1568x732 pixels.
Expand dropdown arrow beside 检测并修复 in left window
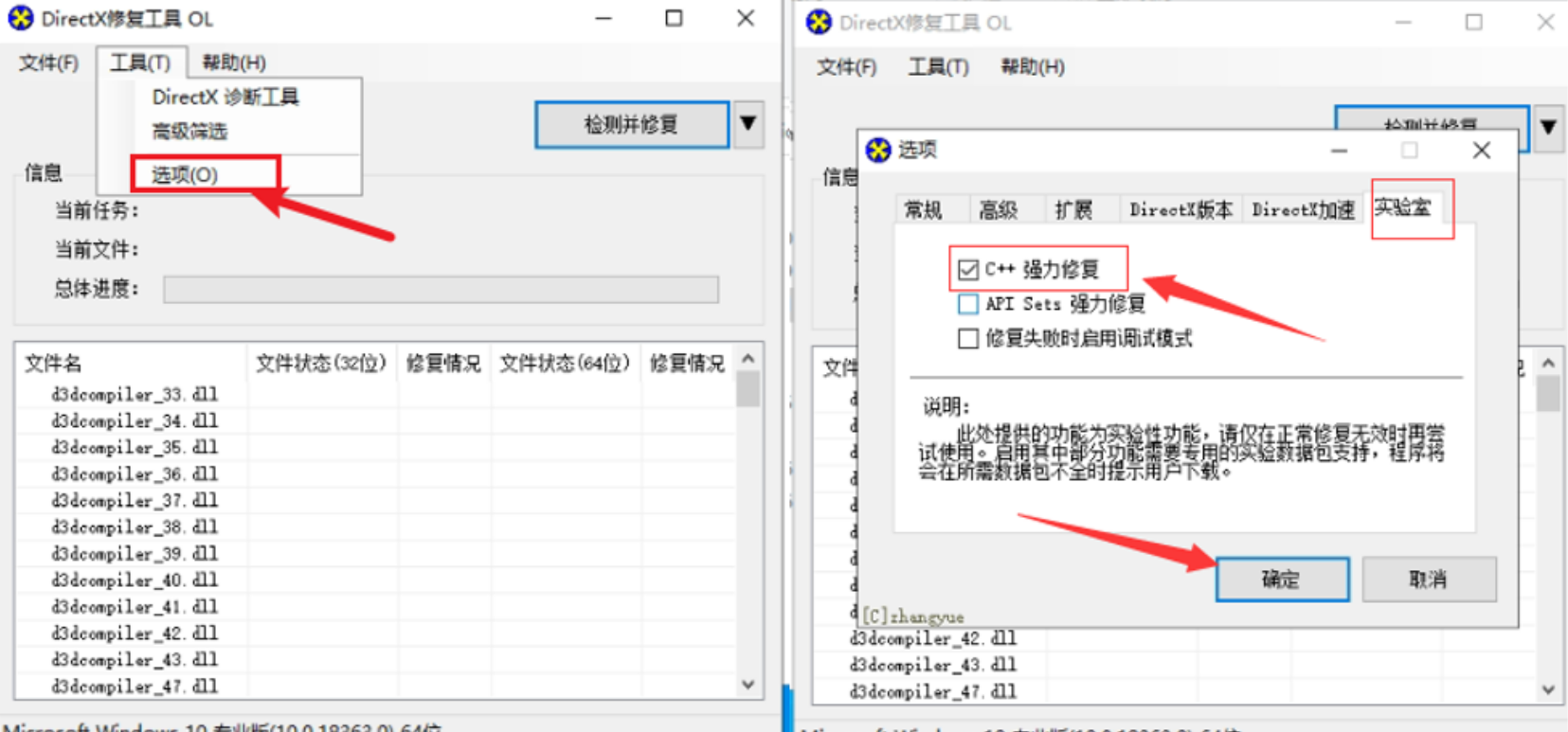(x=748, y=124)
